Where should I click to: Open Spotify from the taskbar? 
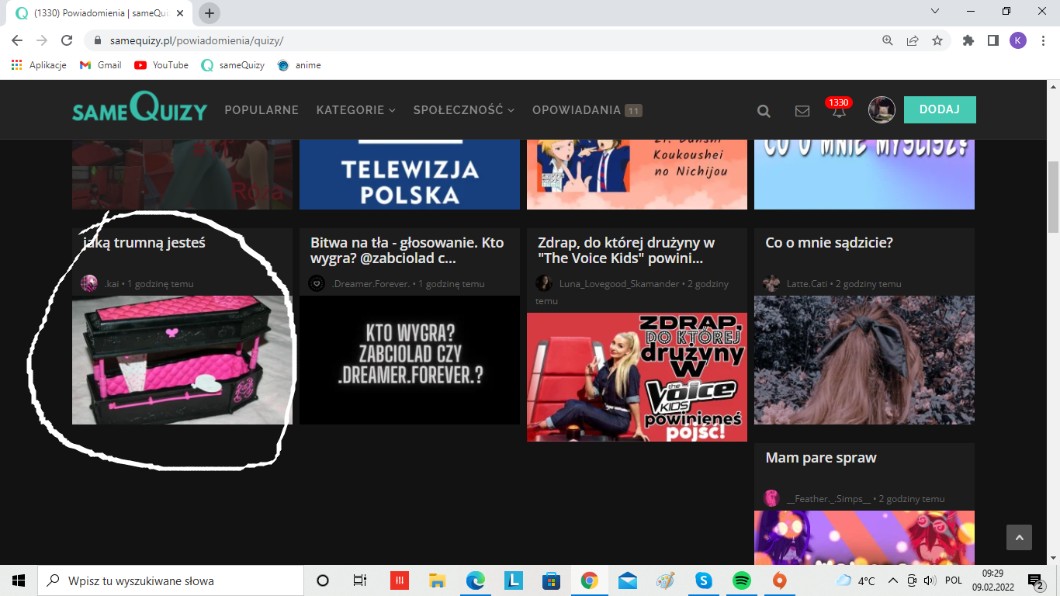pos(741,581)
